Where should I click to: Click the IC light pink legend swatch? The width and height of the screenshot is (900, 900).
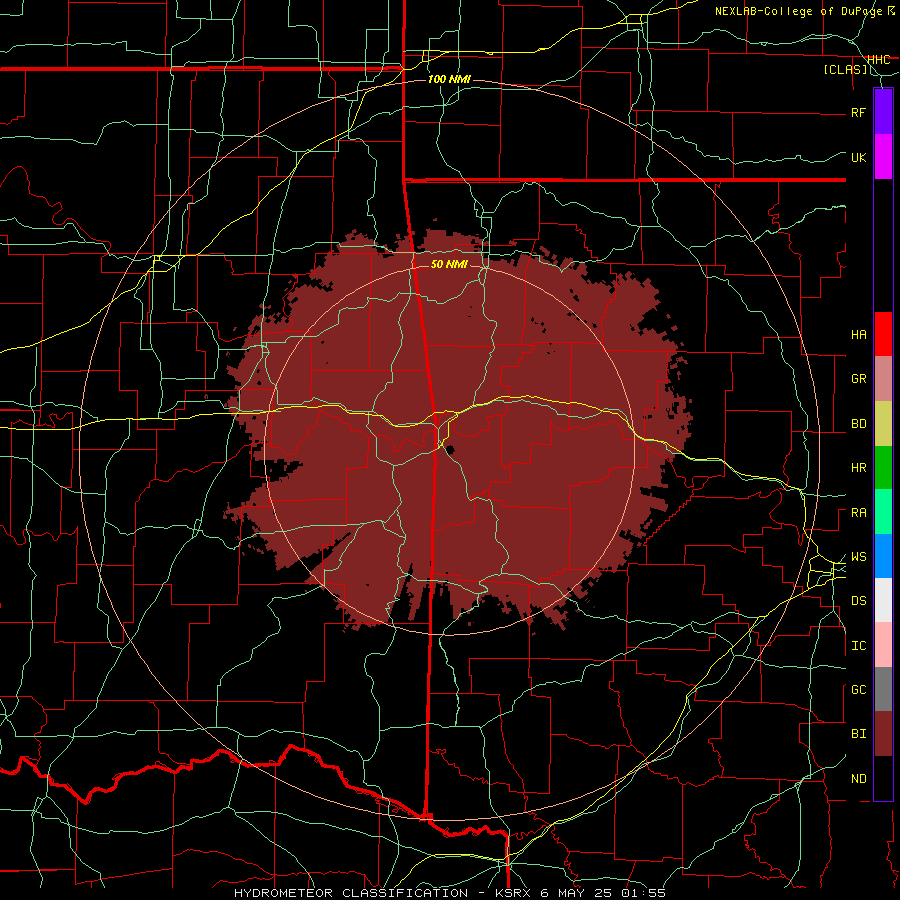click(883, 645)
